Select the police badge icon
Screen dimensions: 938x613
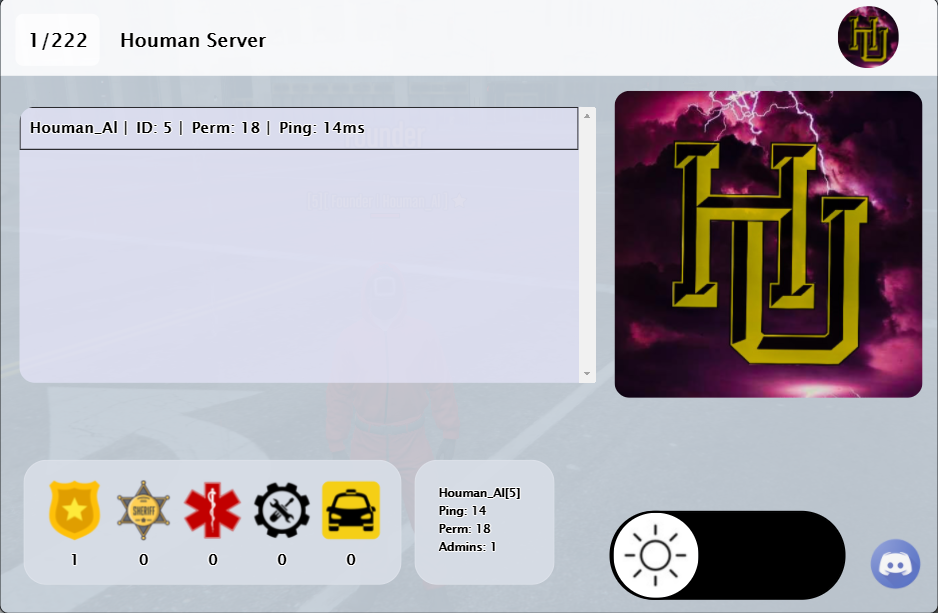coord(73,510)
